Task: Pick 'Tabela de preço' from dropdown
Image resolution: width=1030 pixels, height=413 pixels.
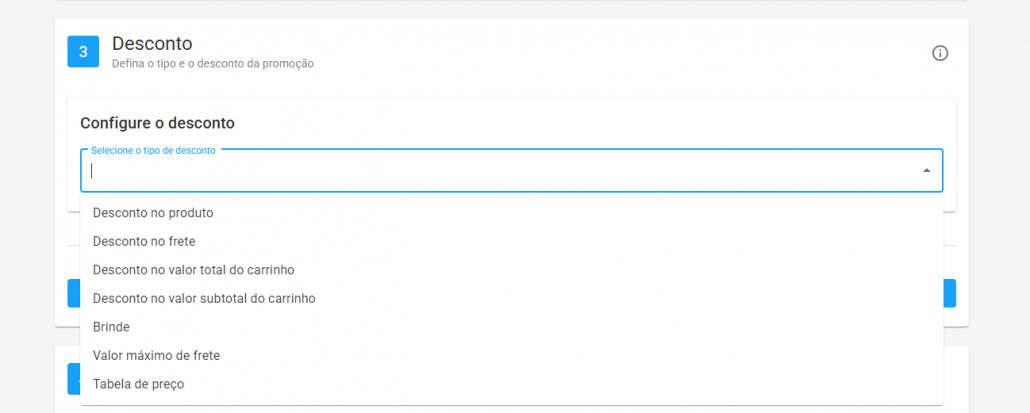Action: click(138, 384)
